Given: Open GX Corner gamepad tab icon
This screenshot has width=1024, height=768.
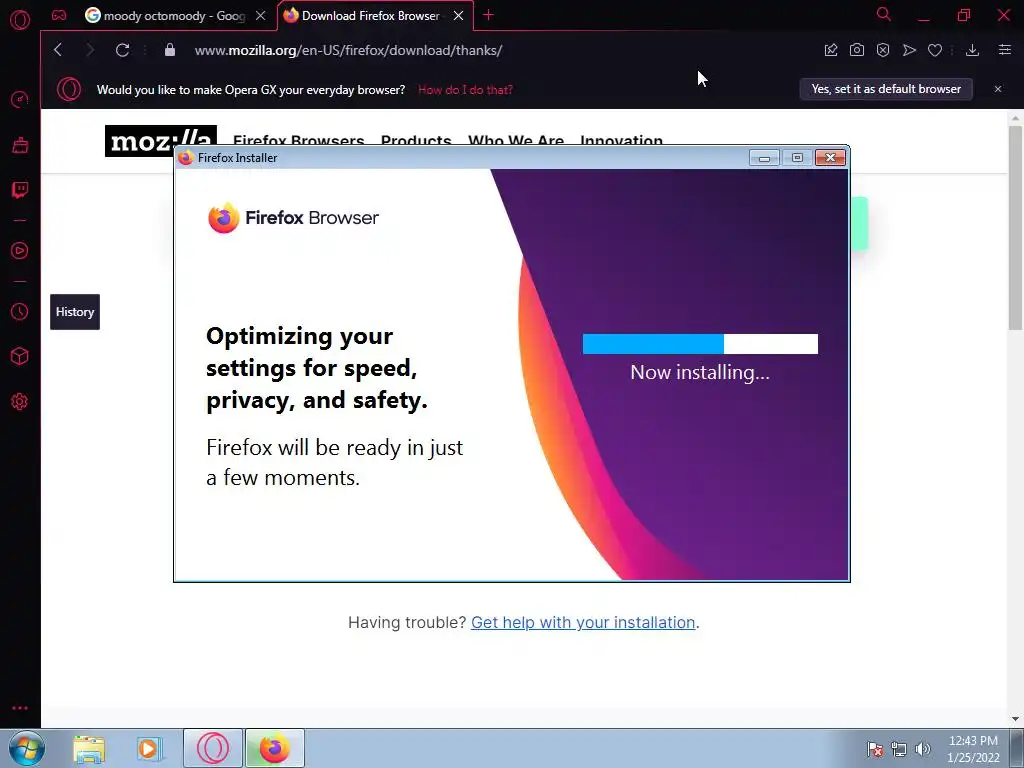Looking at the screenshot, I should click(59, 16).
